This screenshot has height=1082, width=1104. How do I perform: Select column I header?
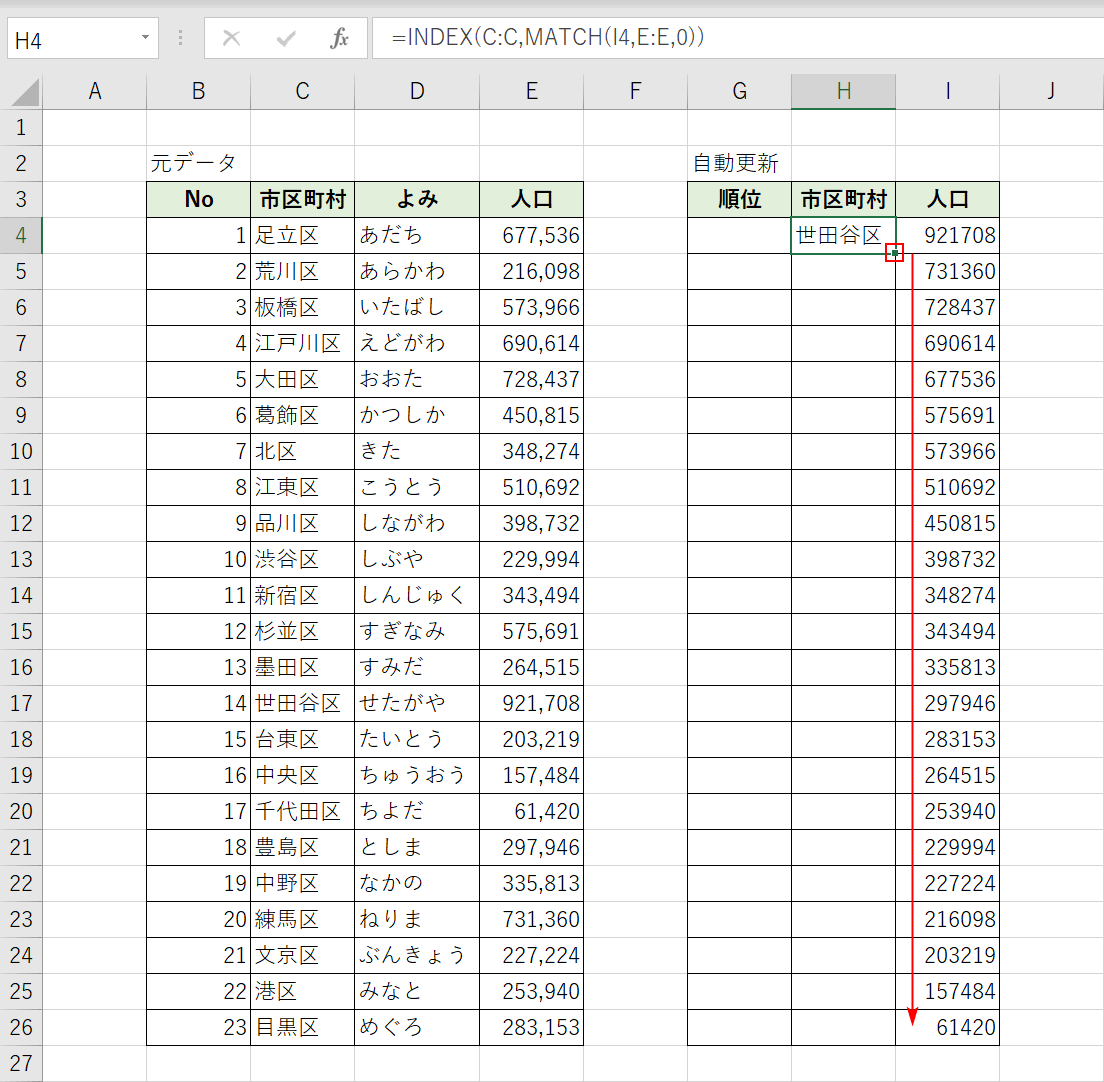coord(948,92)
